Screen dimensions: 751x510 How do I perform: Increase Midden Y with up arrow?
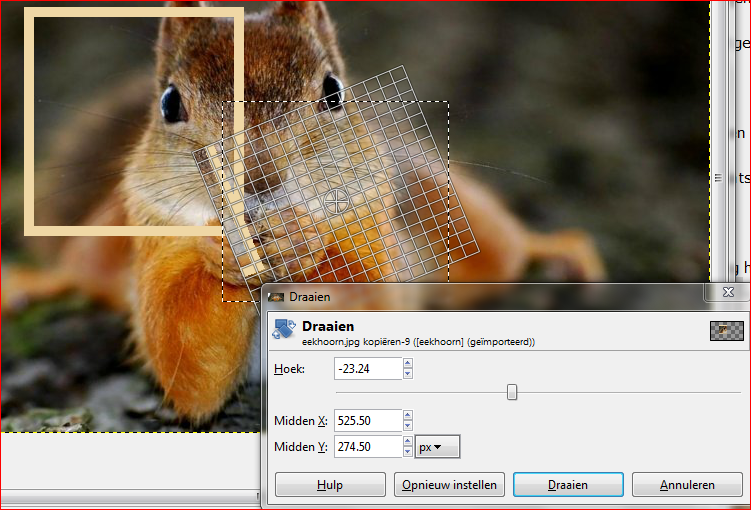pyautogui.click(x=408, y=442)
